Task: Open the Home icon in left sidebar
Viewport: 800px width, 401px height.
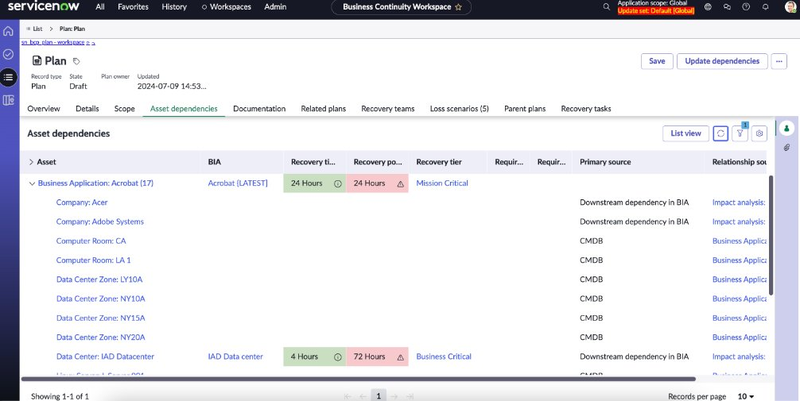Action: [8, 31]
